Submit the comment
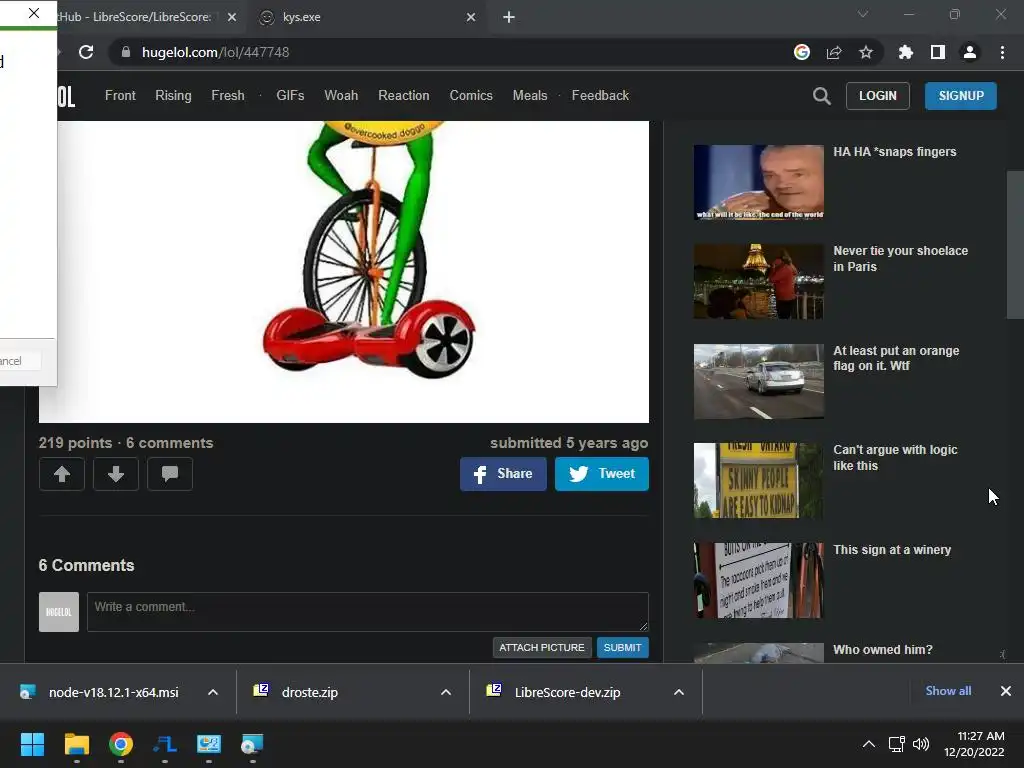The image size is (1024, 768). 622,647
